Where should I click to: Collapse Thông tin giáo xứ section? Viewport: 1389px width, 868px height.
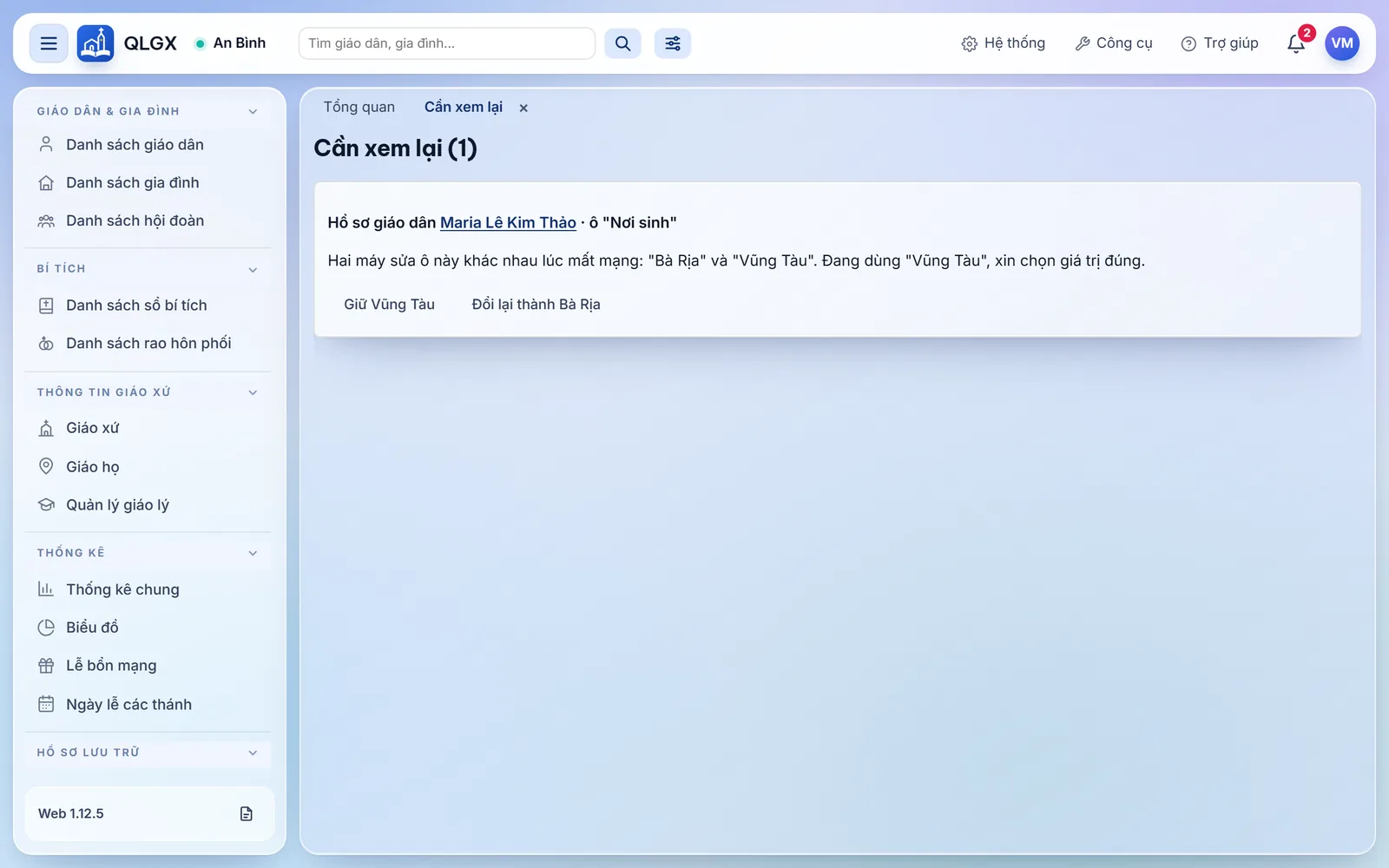(148, 392)
